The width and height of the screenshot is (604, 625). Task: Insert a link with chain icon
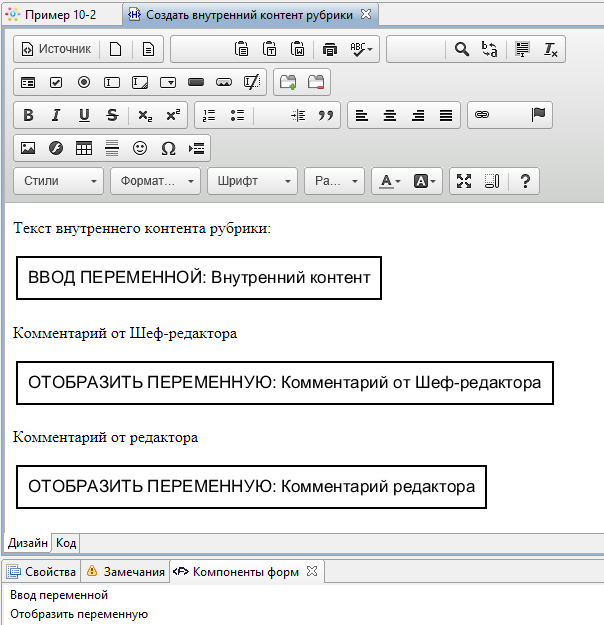481,115
